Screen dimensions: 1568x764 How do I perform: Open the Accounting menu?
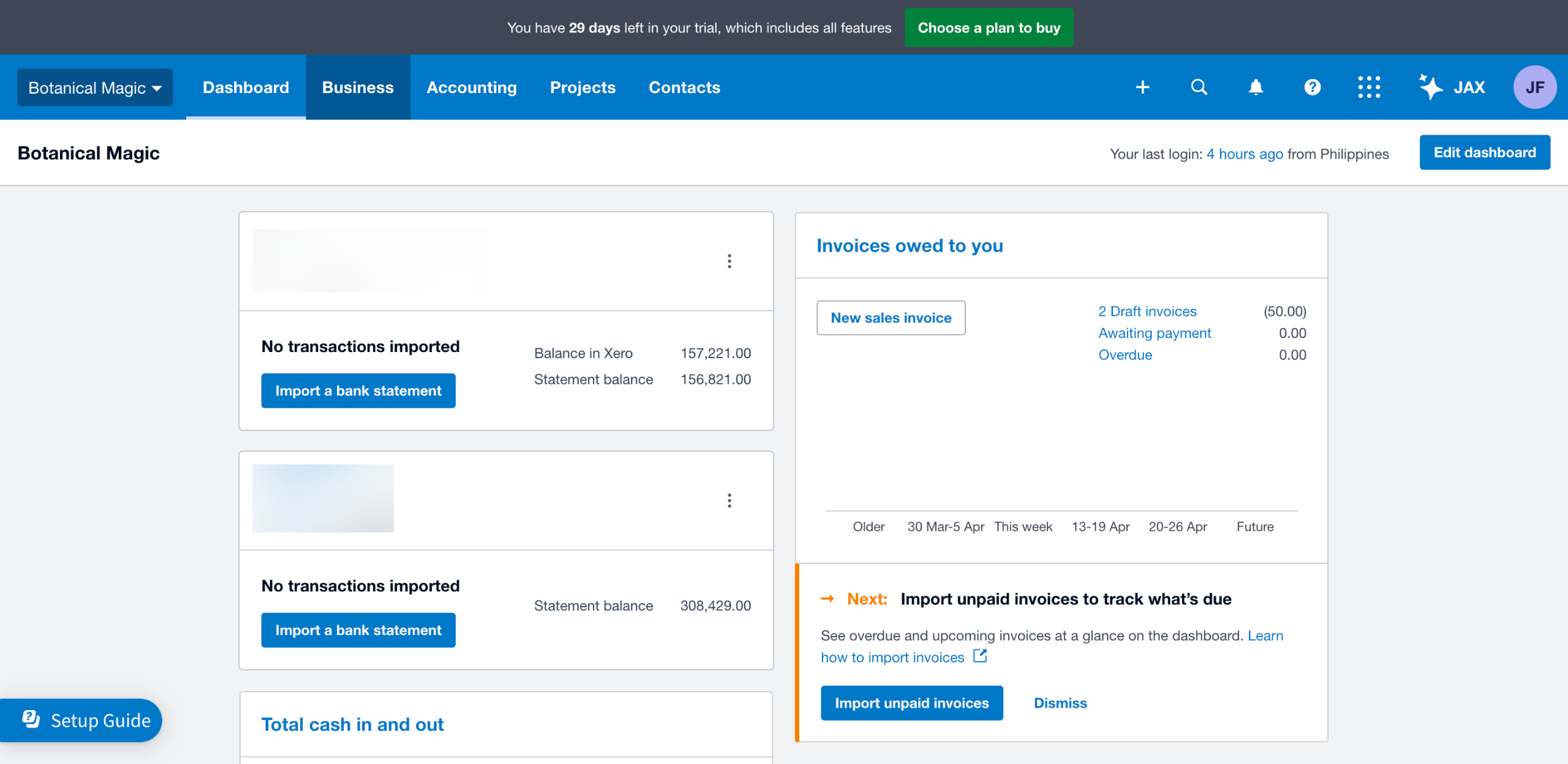[x=471, y=88]
